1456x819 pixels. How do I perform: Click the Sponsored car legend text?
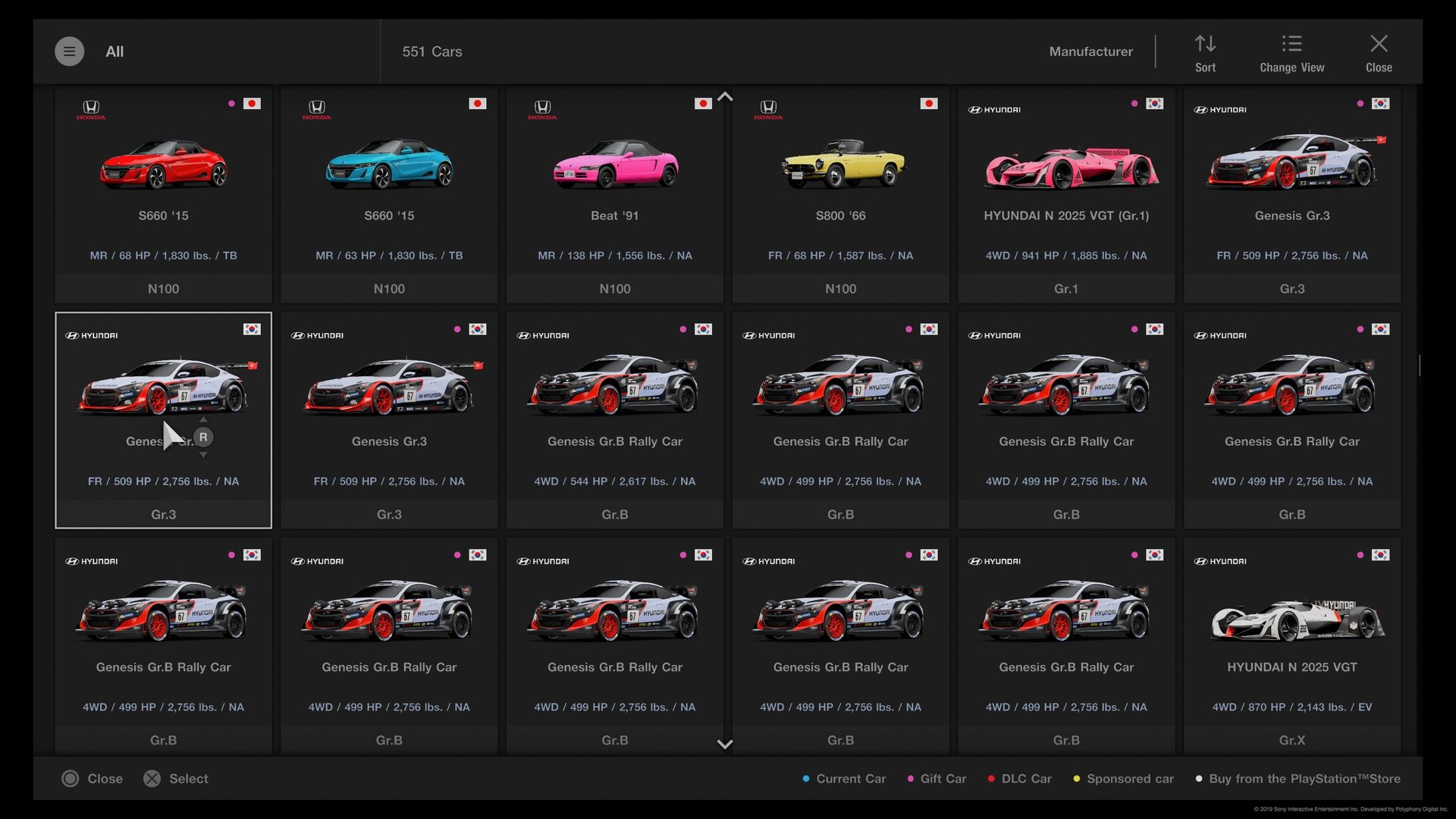(x=1130, y=779)
